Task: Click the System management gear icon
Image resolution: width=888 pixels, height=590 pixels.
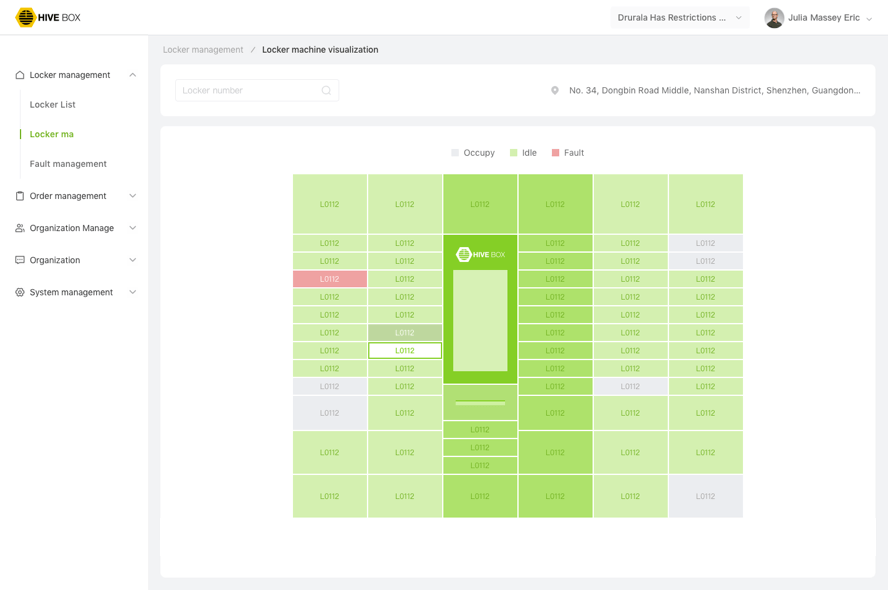Action: (x=20, y=292)
